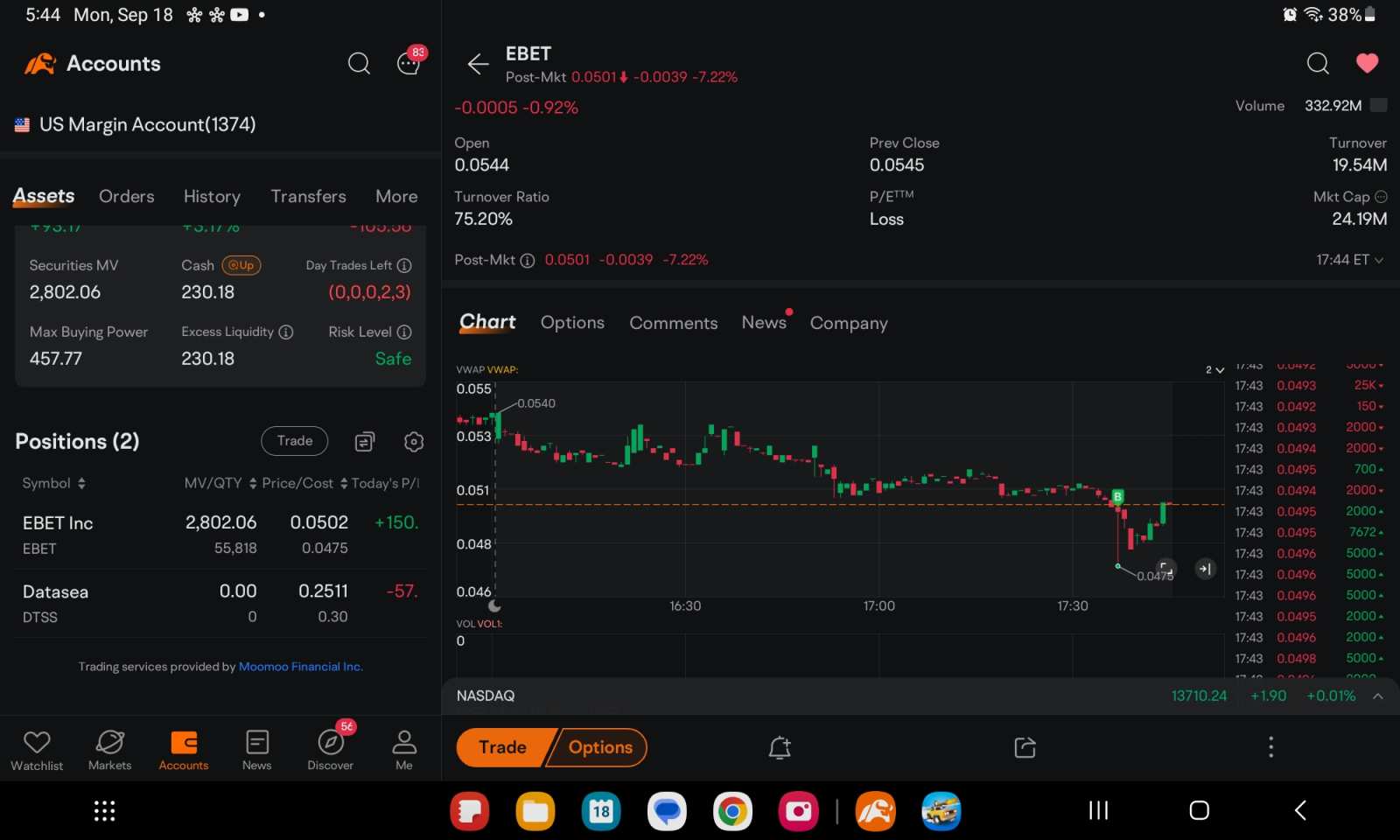Sort positions by Price/Cost
1400x840 pixels.
304,483
